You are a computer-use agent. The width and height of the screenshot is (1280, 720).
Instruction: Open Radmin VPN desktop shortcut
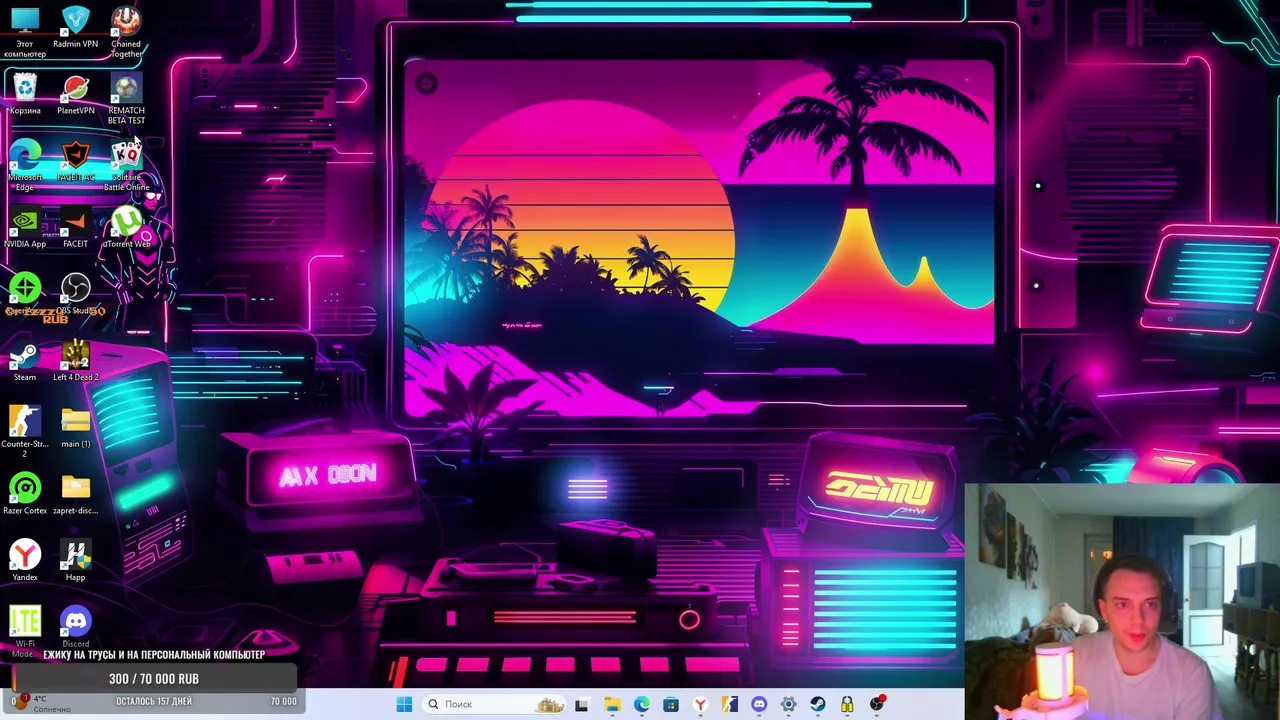click(x=75, y=27)
